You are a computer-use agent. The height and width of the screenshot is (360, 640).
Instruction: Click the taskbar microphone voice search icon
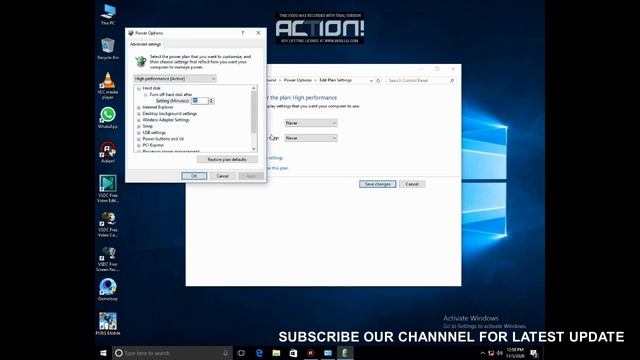[225, 353]
